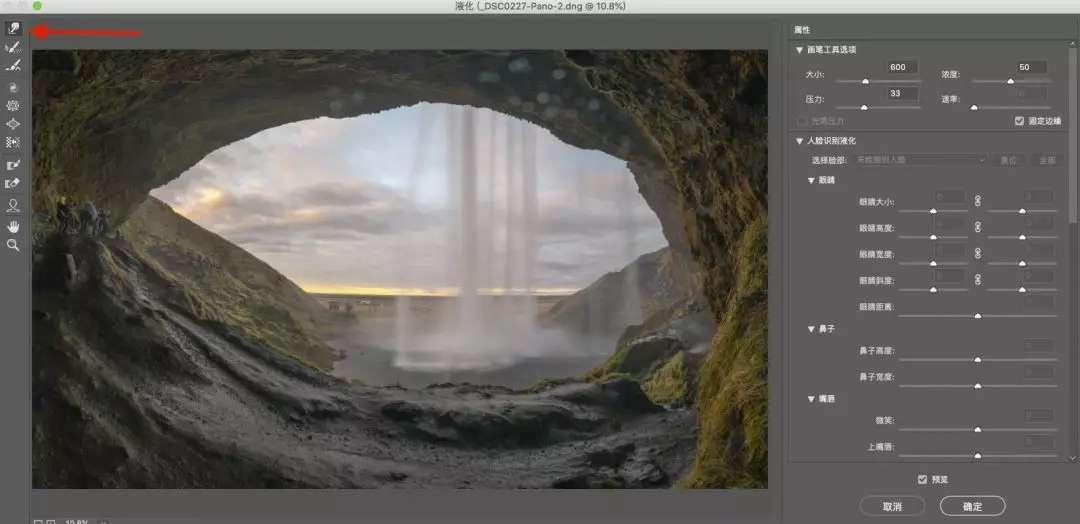Image resolution: width=1080 pixels, height=524 pixels.
Task: Collapse the 画笔工具选项 section
Action: (800, 50)
